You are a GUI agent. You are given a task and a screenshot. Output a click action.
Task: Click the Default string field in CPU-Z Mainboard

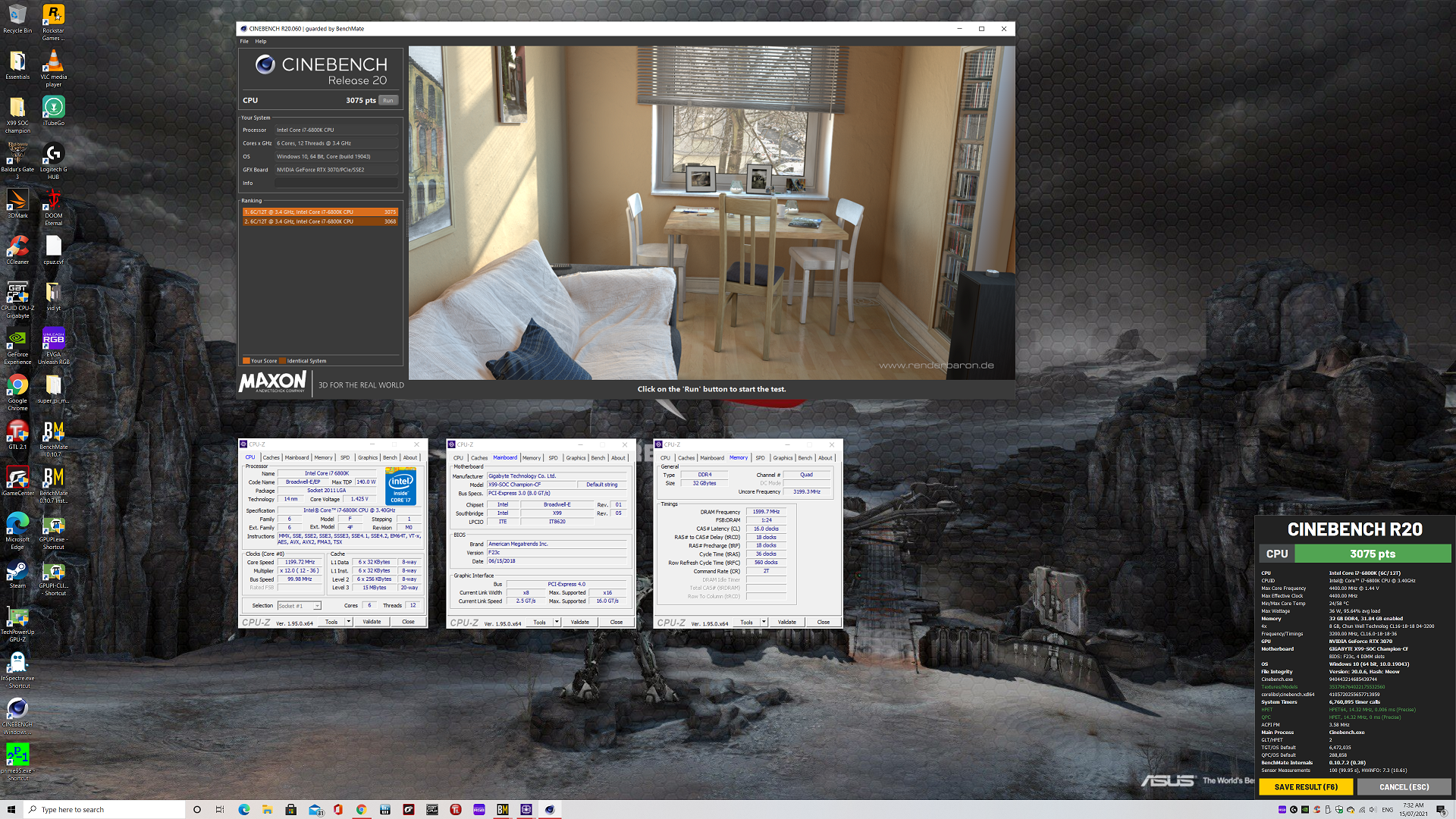tap(602, 485)
